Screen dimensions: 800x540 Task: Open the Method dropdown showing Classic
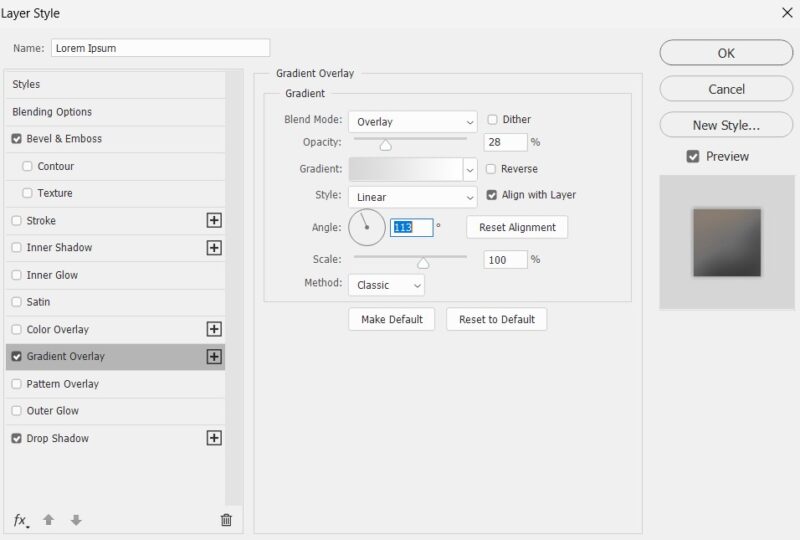[386, 285]
